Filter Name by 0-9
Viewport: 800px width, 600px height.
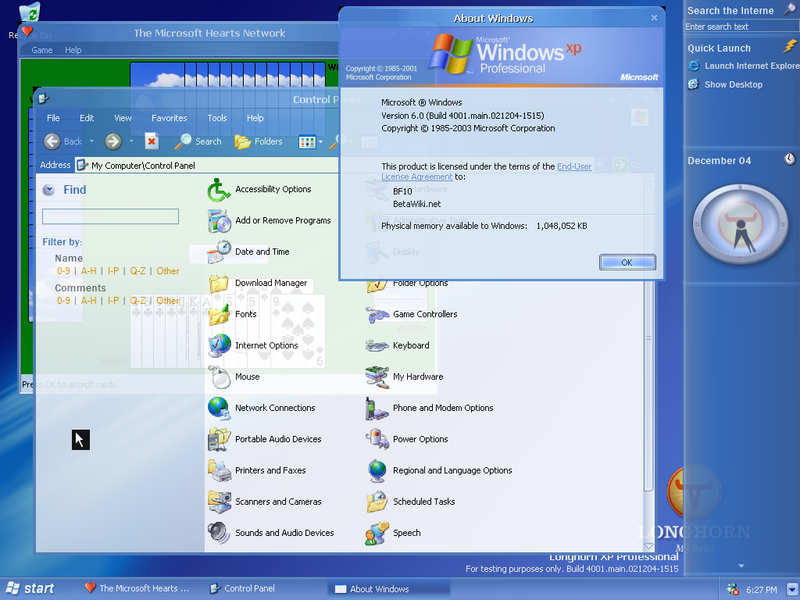63,271
